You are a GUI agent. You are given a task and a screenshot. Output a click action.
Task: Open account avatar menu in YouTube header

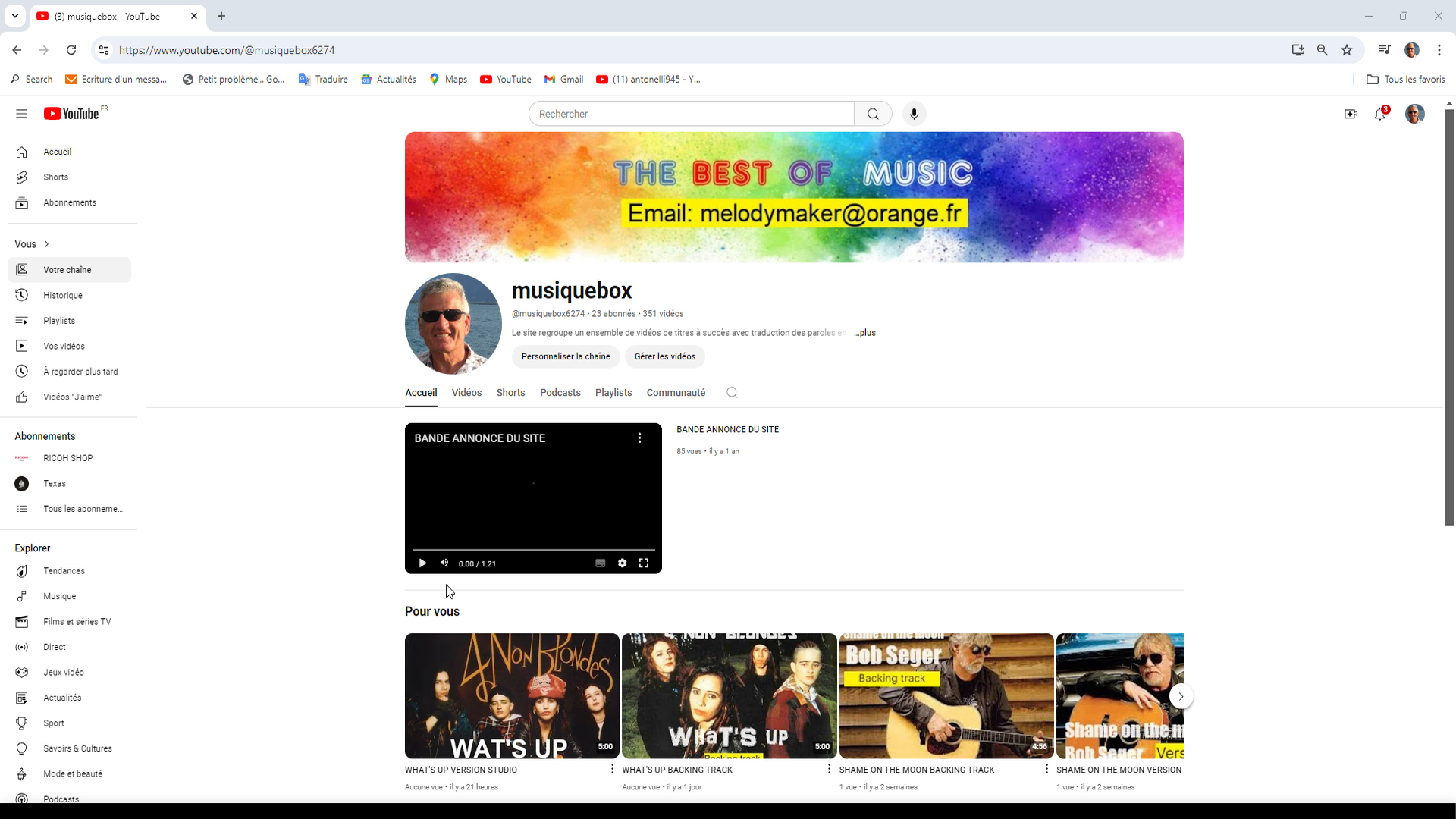pyautogui.click(x=1414, y=114)
